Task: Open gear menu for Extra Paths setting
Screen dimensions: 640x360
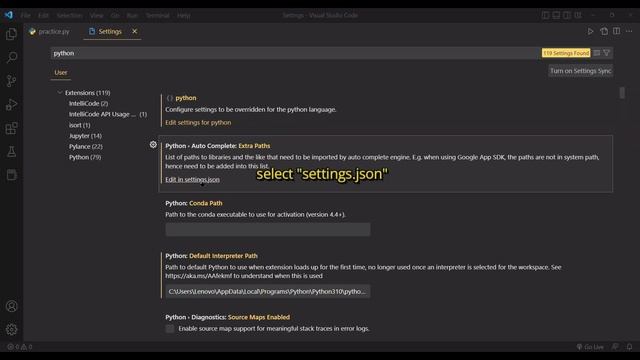Action: pyautogui.click(x=153, y=144)
